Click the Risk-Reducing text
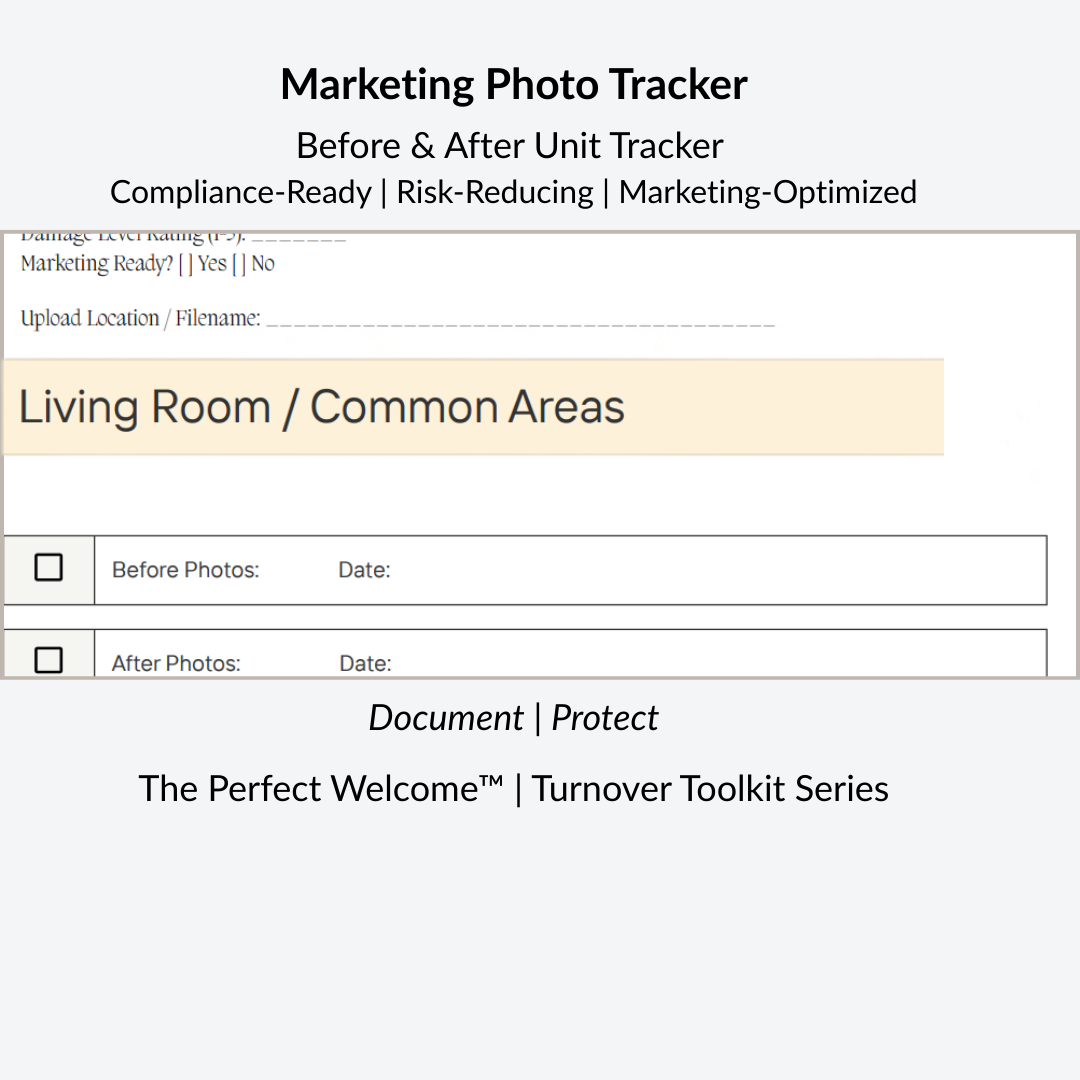This screenshot has width=1080, height=1080. tap(495, 192)
